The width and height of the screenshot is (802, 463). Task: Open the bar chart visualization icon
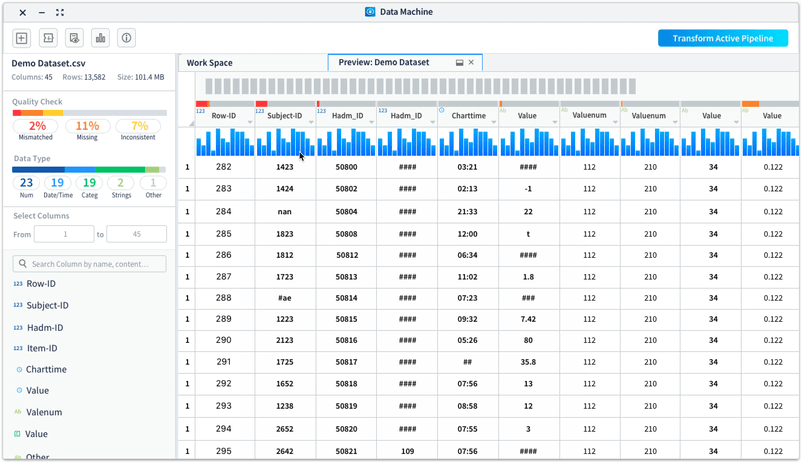[x=100, y=38]
